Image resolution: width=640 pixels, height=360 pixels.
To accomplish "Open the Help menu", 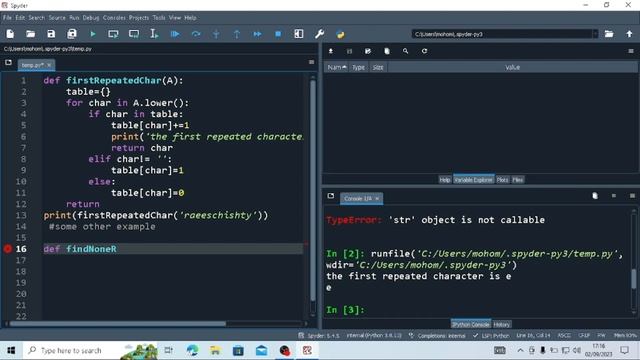I will [x=190, y=18].
